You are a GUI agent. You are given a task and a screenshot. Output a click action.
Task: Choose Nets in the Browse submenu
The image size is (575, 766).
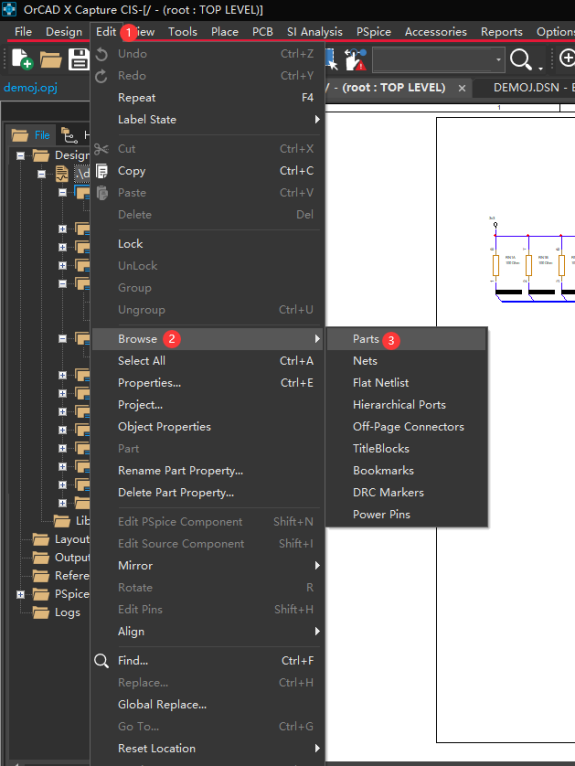pos(406,361)
